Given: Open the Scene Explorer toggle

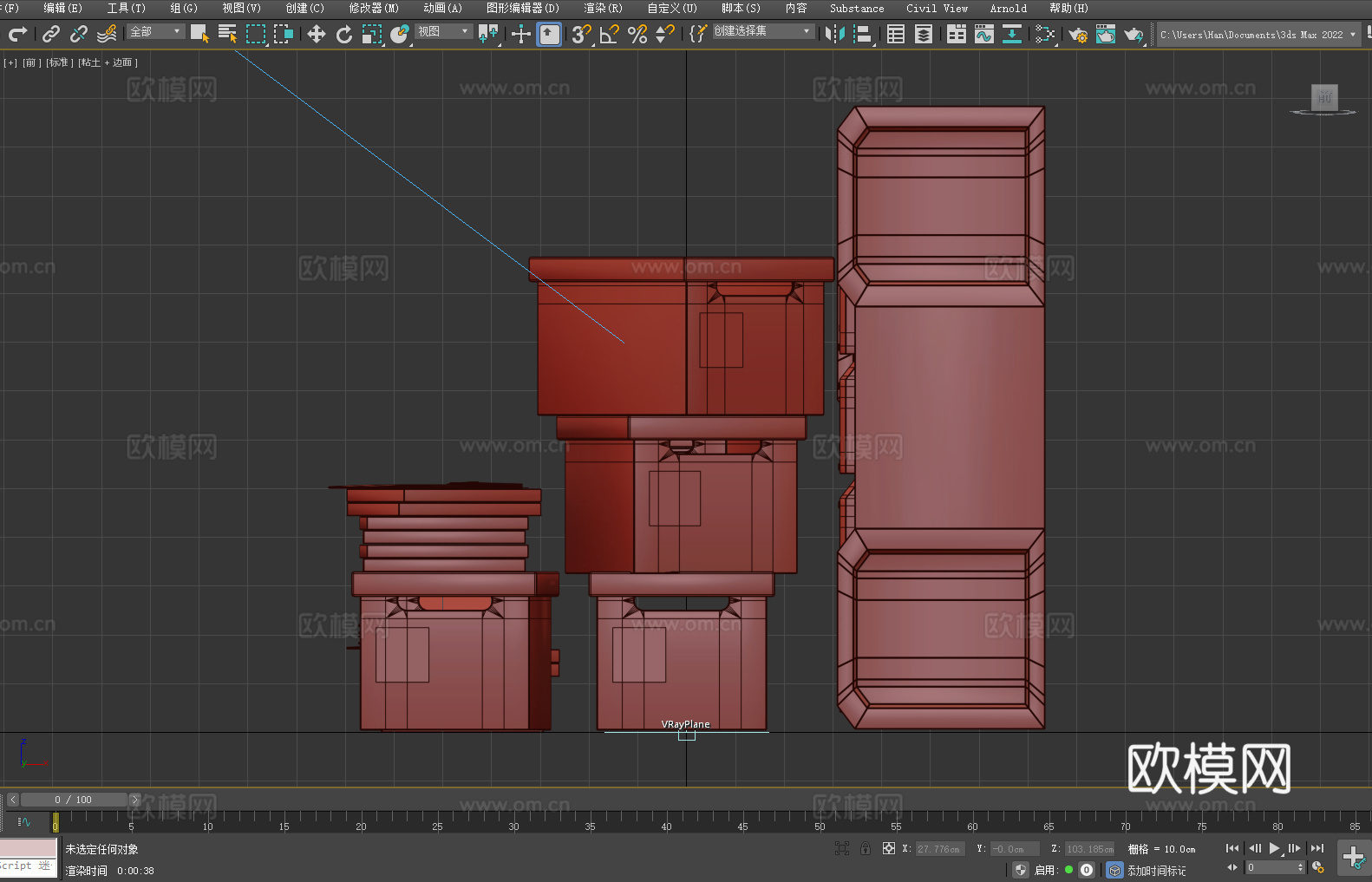Looking at the screenshot, I should coord(896,34).
